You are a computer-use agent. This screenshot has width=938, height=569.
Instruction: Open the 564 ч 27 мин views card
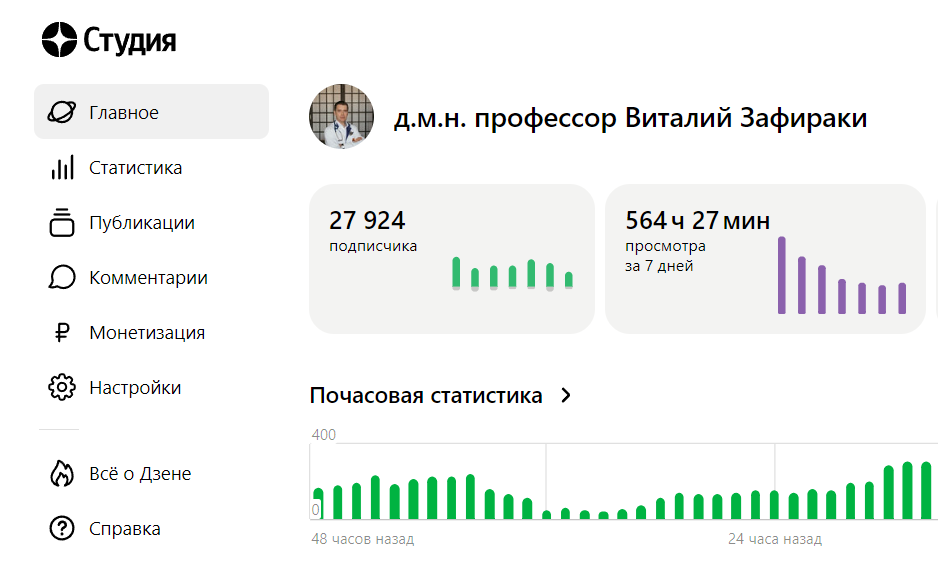click(765, 258)
